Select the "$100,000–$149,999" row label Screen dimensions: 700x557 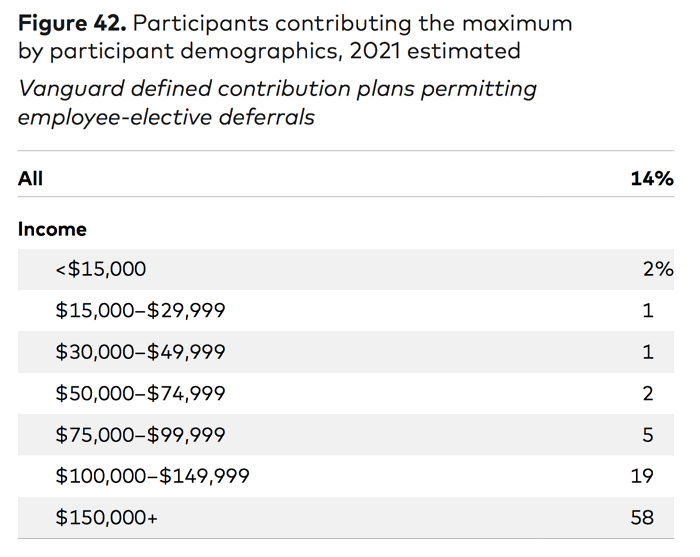click(x=153, y=476)
